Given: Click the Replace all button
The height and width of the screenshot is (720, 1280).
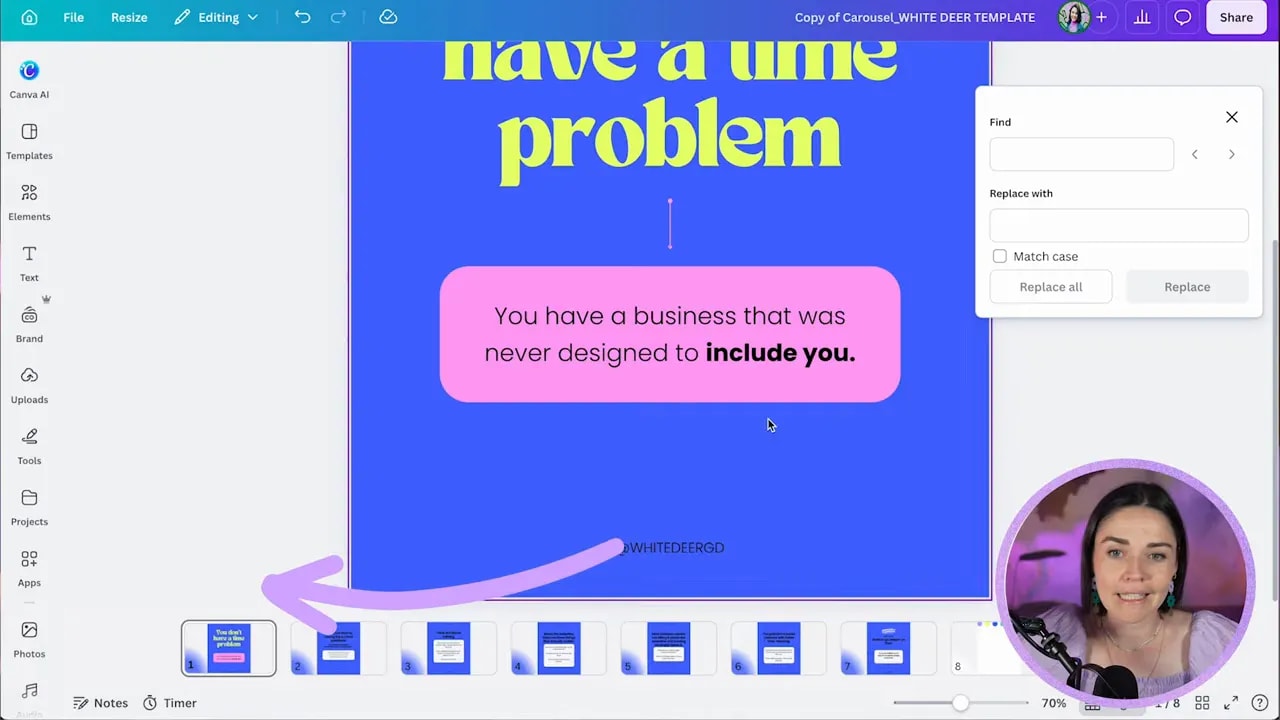Looking at the screenshot, I should (1051, 287).
